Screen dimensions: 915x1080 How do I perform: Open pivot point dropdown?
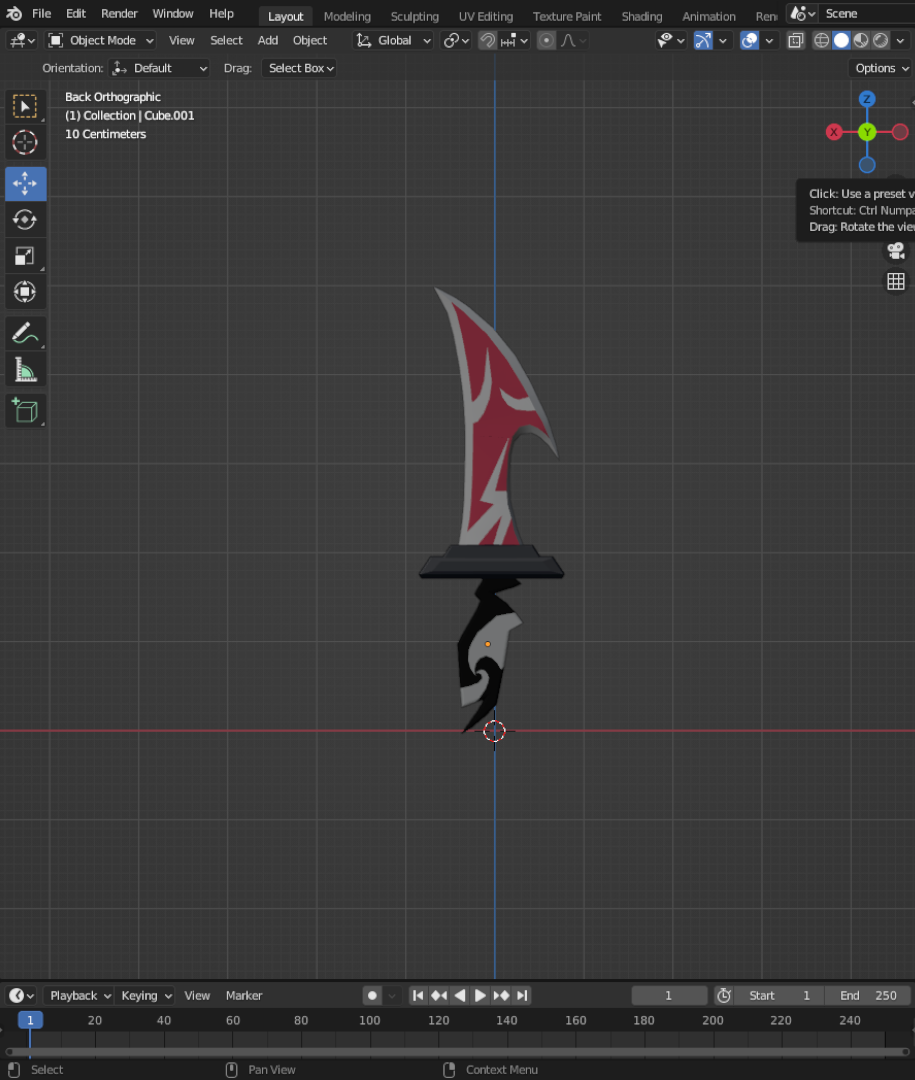pos(456,41)
